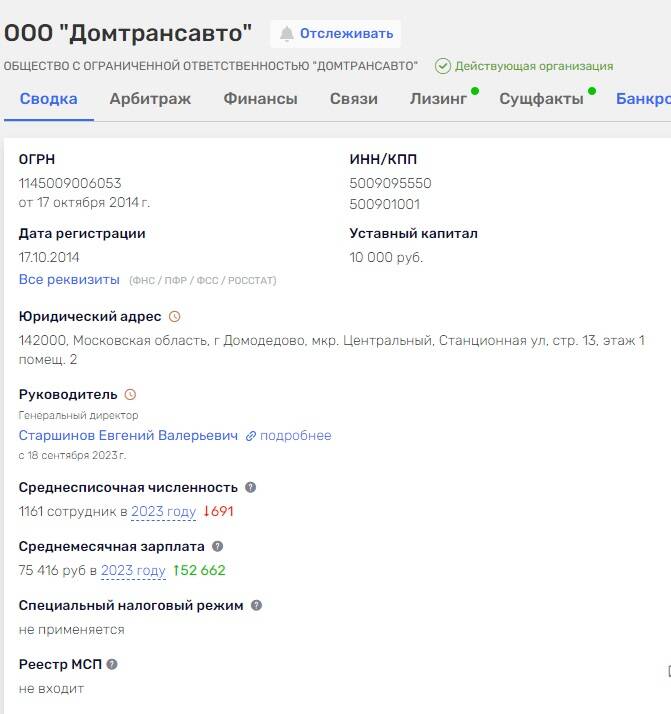
Task: Click the ООО "Домтрансавто" heading
Action: point(128,33)
